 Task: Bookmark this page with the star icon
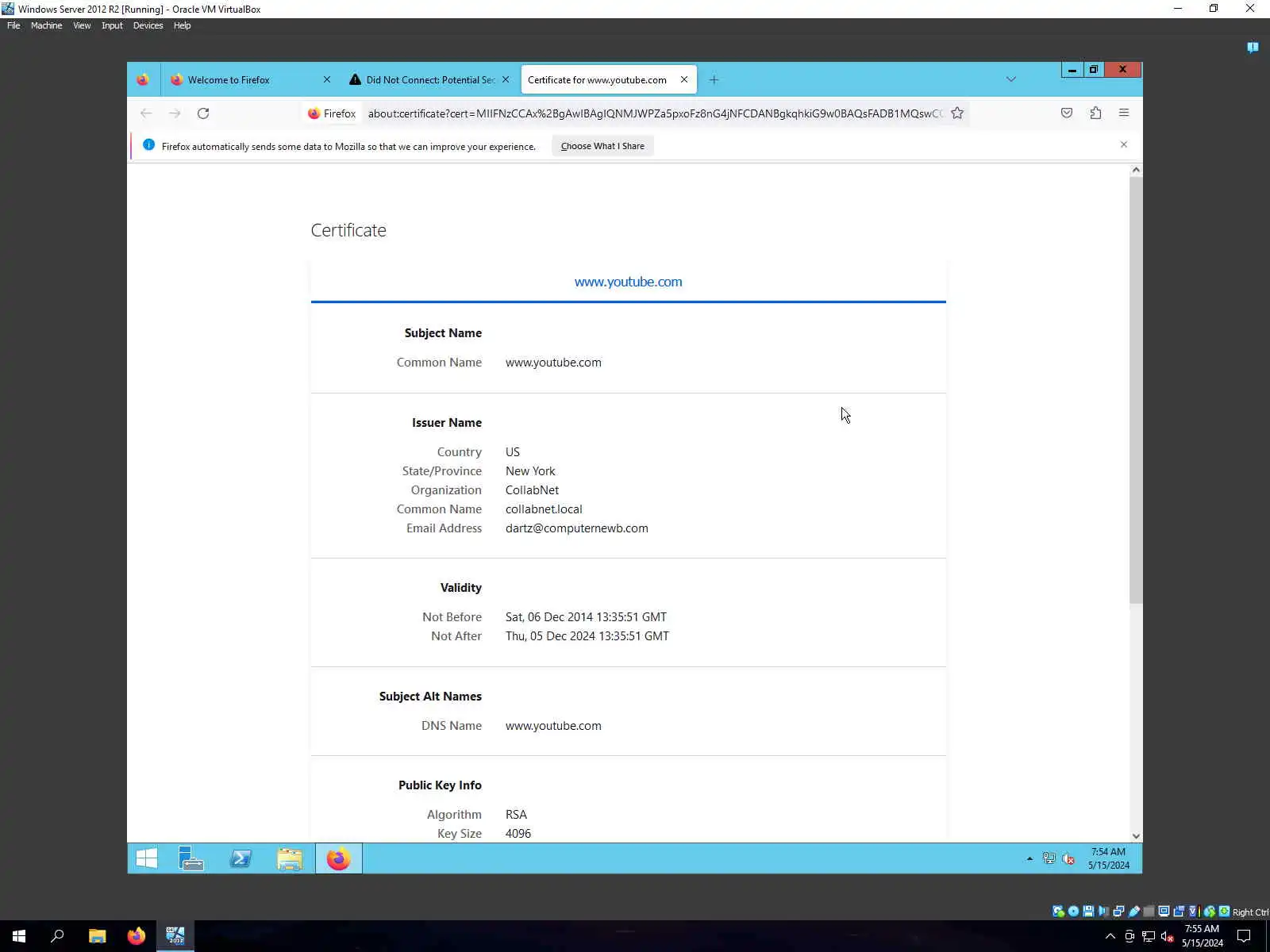957,113
